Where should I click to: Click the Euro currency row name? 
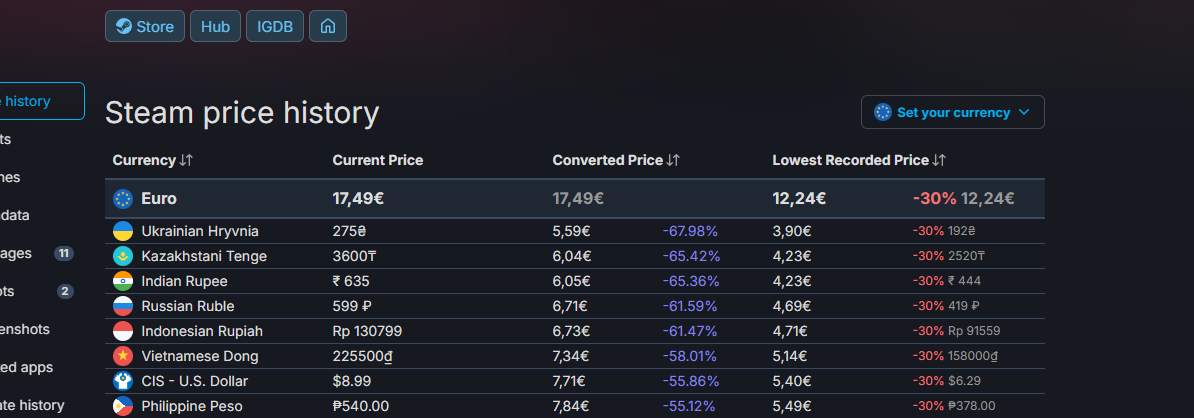[159, 198]
